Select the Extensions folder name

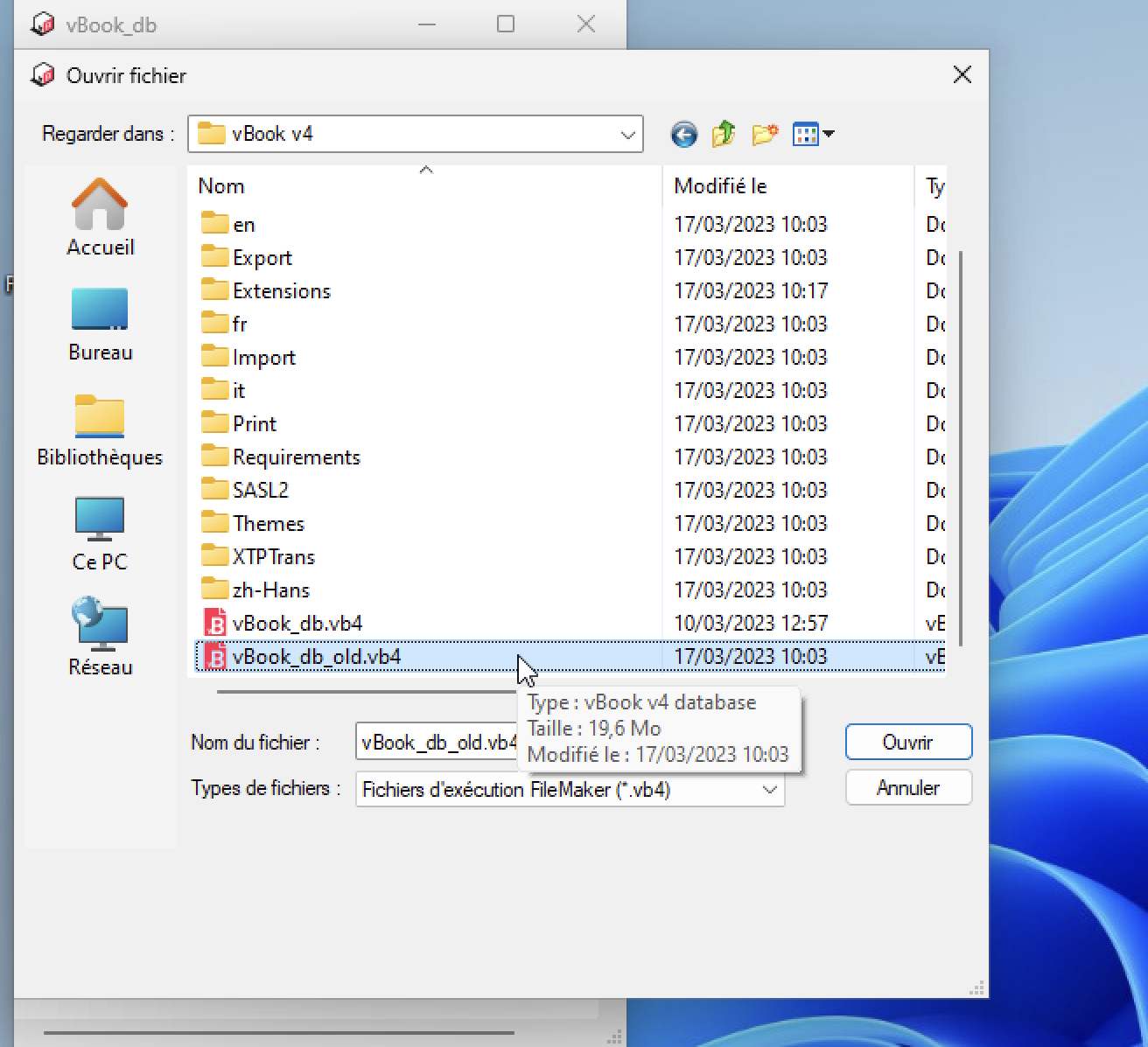[x=282, y=291]
